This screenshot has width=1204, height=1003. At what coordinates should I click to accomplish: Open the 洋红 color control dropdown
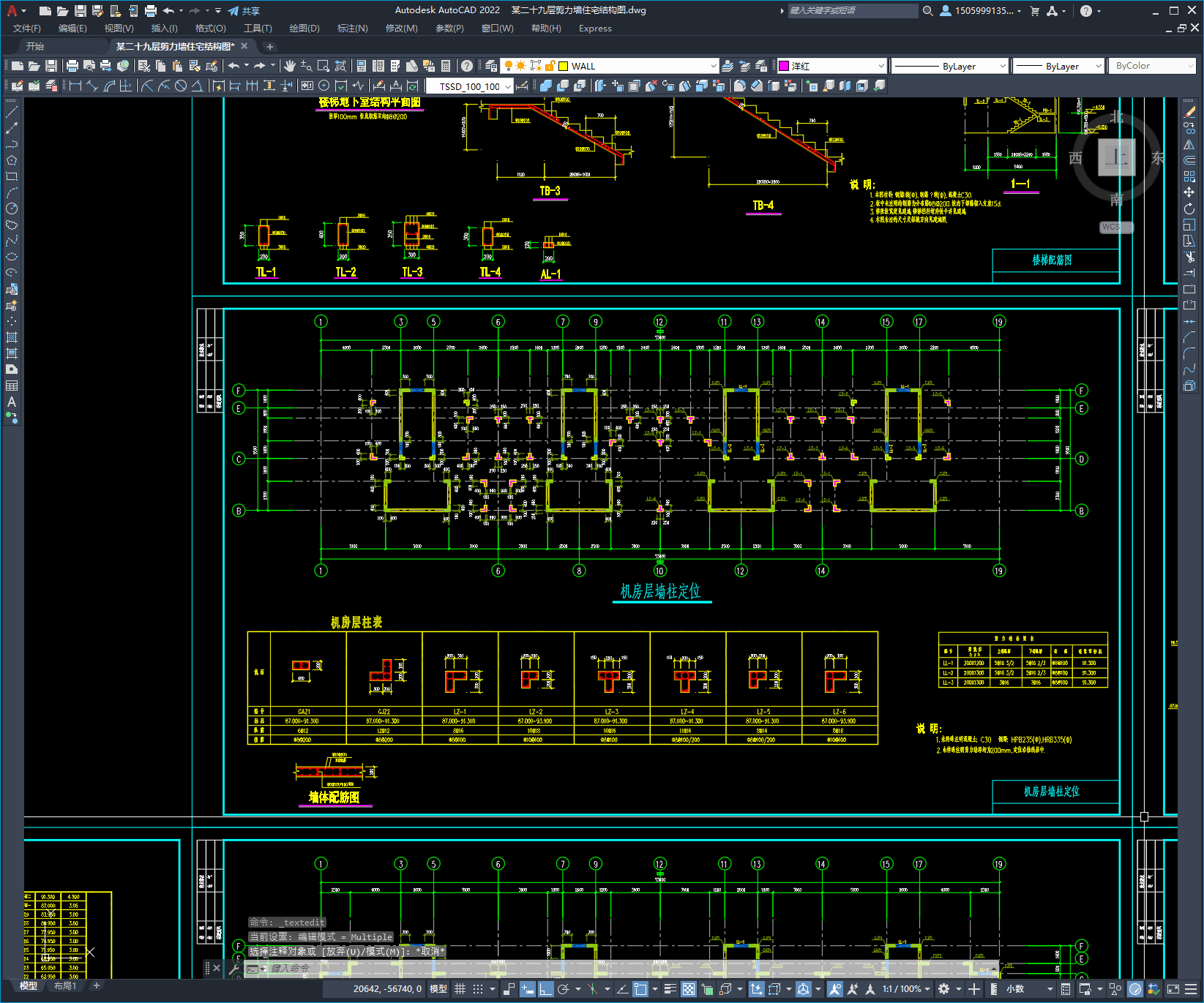pos(880,66)
